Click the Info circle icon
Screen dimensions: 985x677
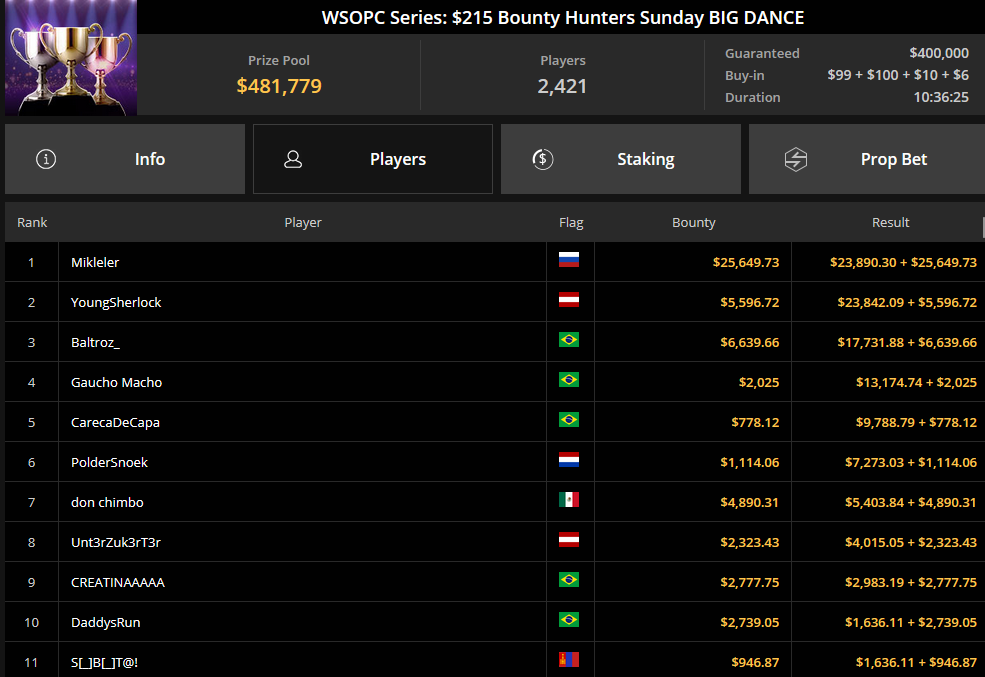pos(46,159)
